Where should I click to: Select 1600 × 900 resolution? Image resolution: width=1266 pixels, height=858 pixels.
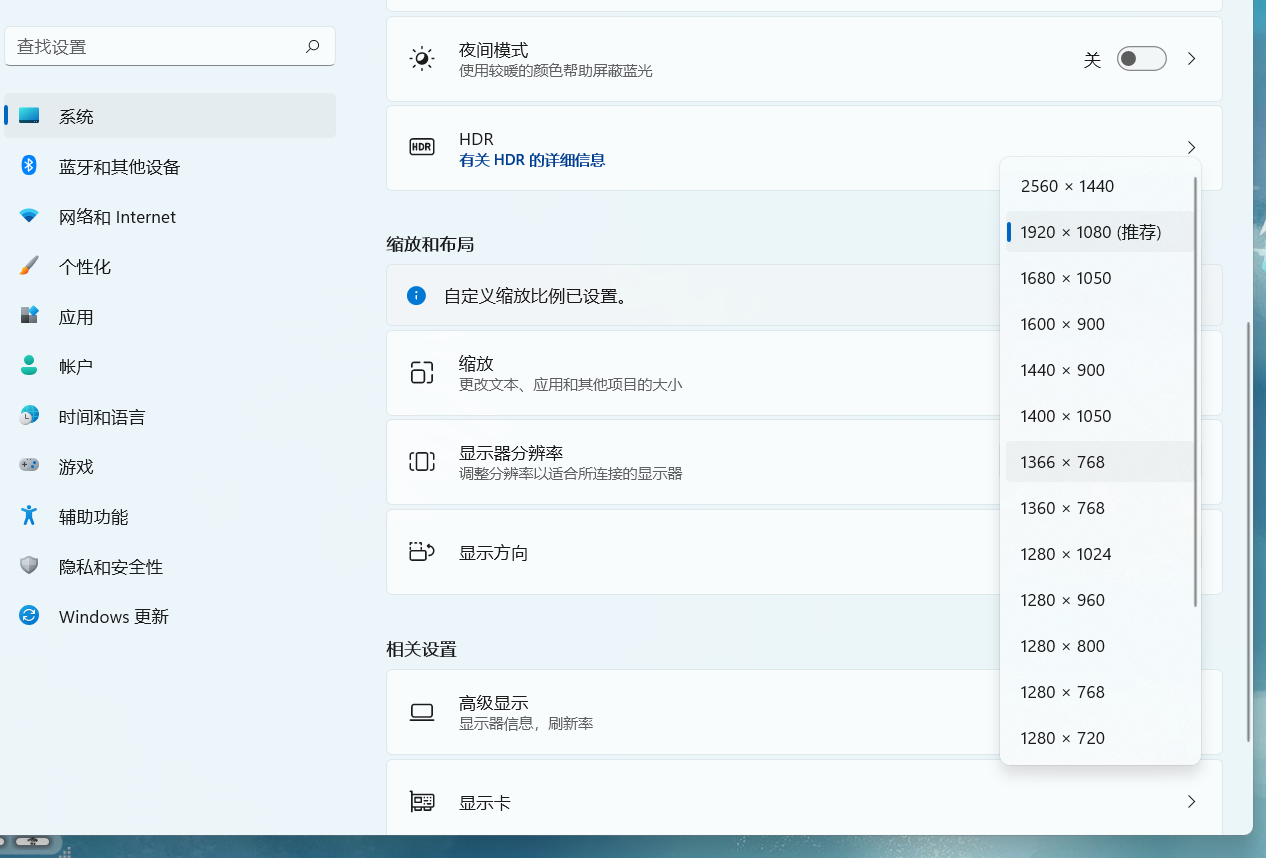[x=1100, y=324]
